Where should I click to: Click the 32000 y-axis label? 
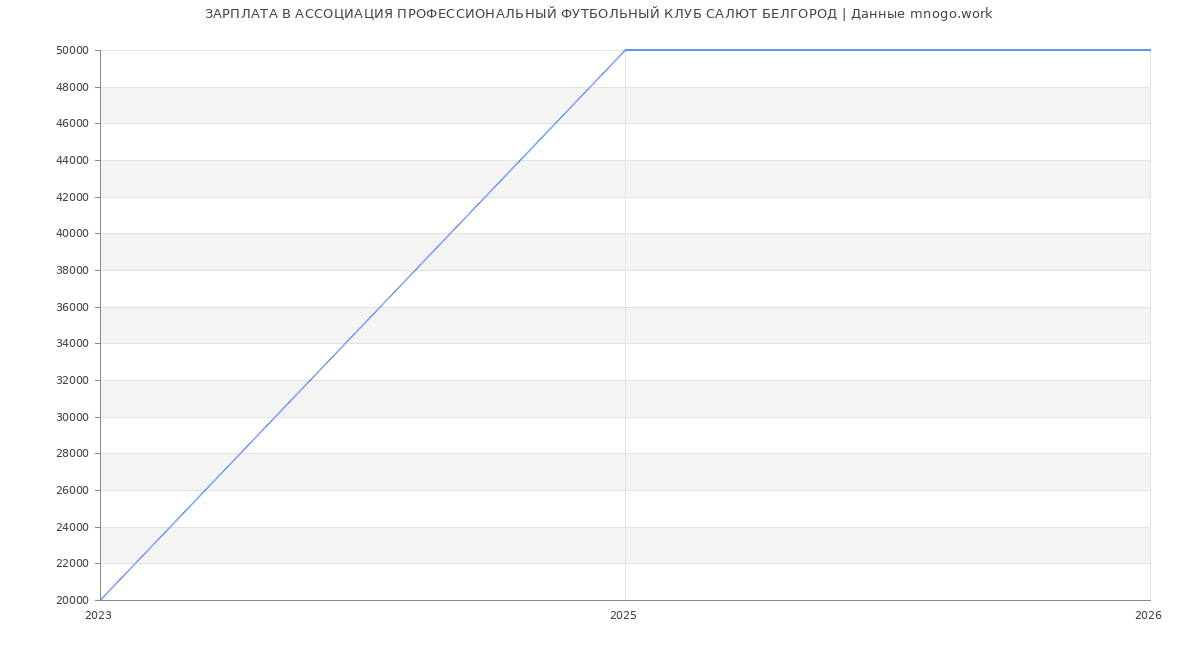point(73,380)
